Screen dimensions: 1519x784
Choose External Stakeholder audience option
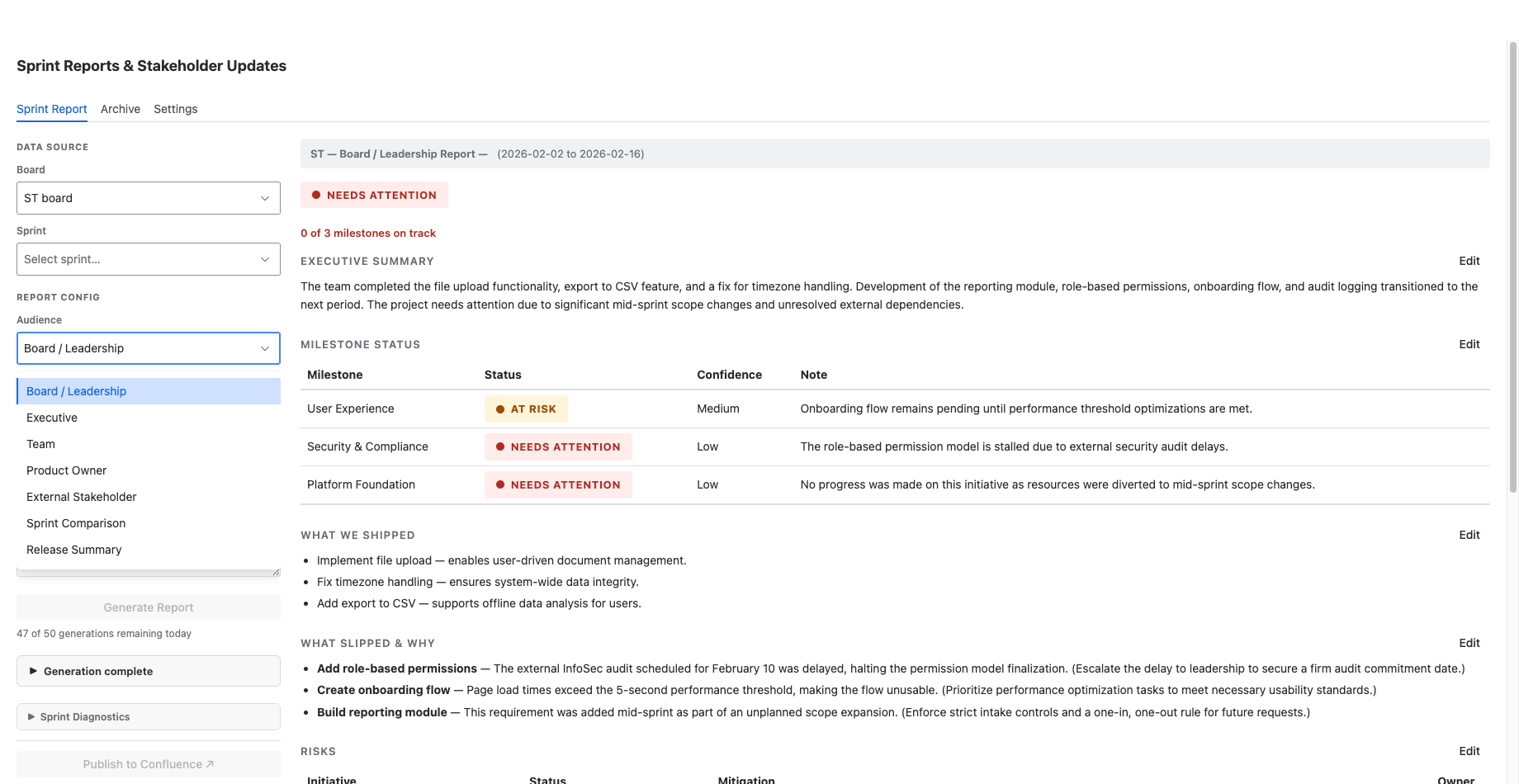tap(82, 497)
